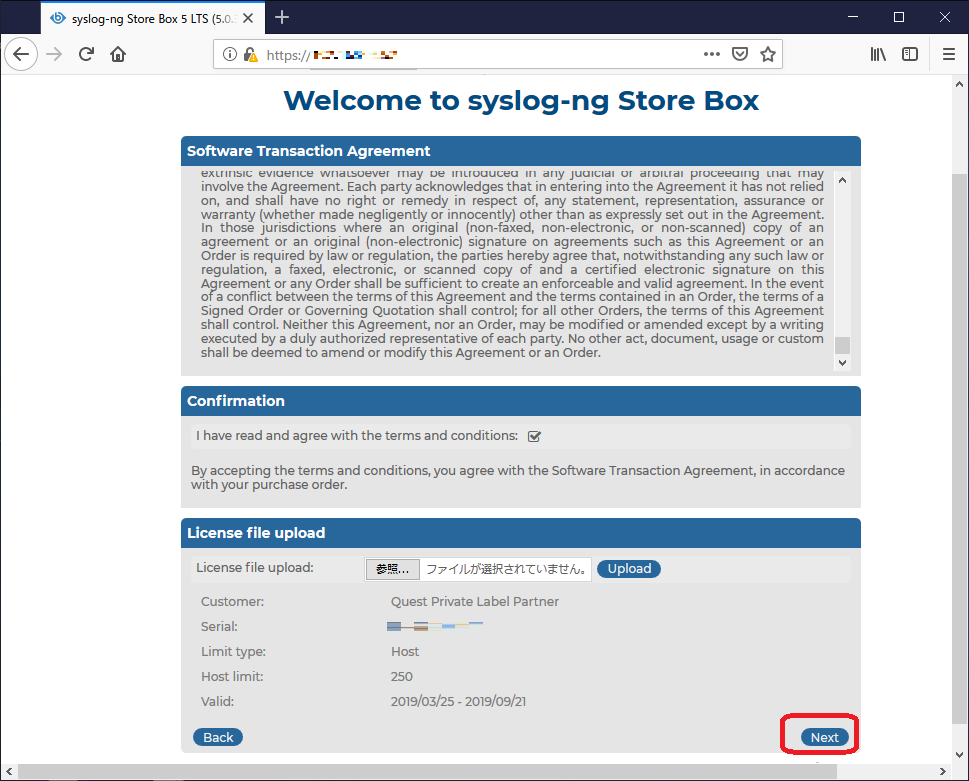
Task: Select the syslog-ng Store Box 5 LTS tab
Action: tap(153, 19)
